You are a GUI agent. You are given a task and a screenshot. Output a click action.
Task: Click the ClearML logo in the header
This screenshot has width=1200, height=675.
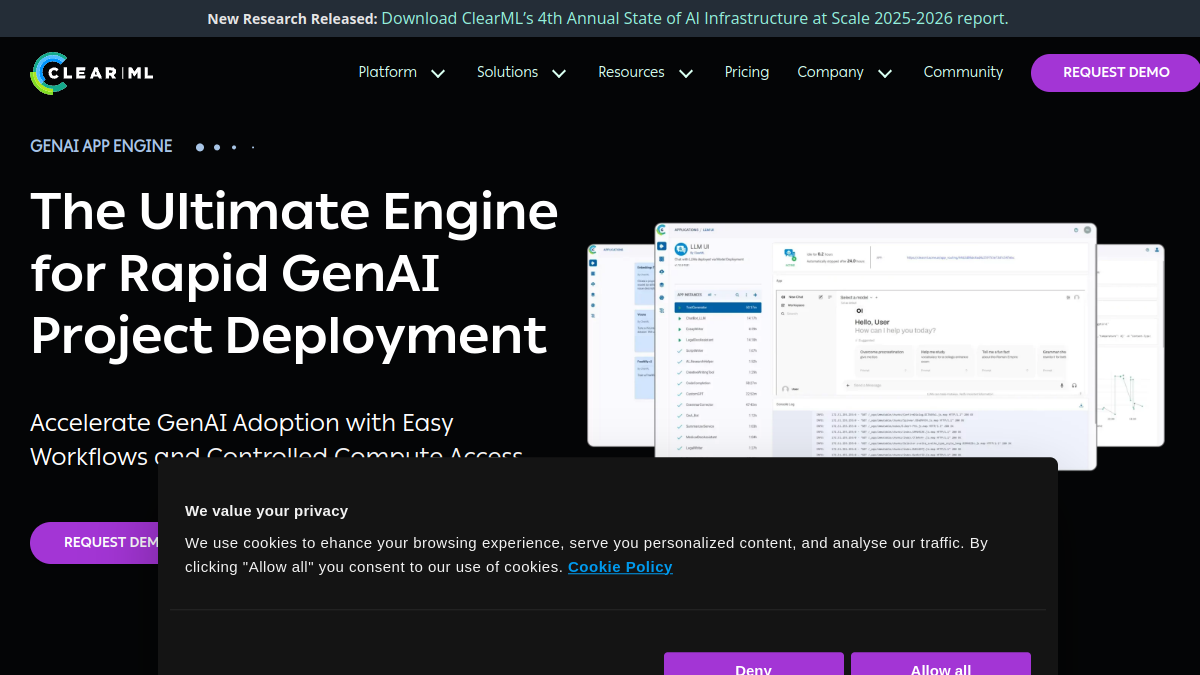[92, 73]
